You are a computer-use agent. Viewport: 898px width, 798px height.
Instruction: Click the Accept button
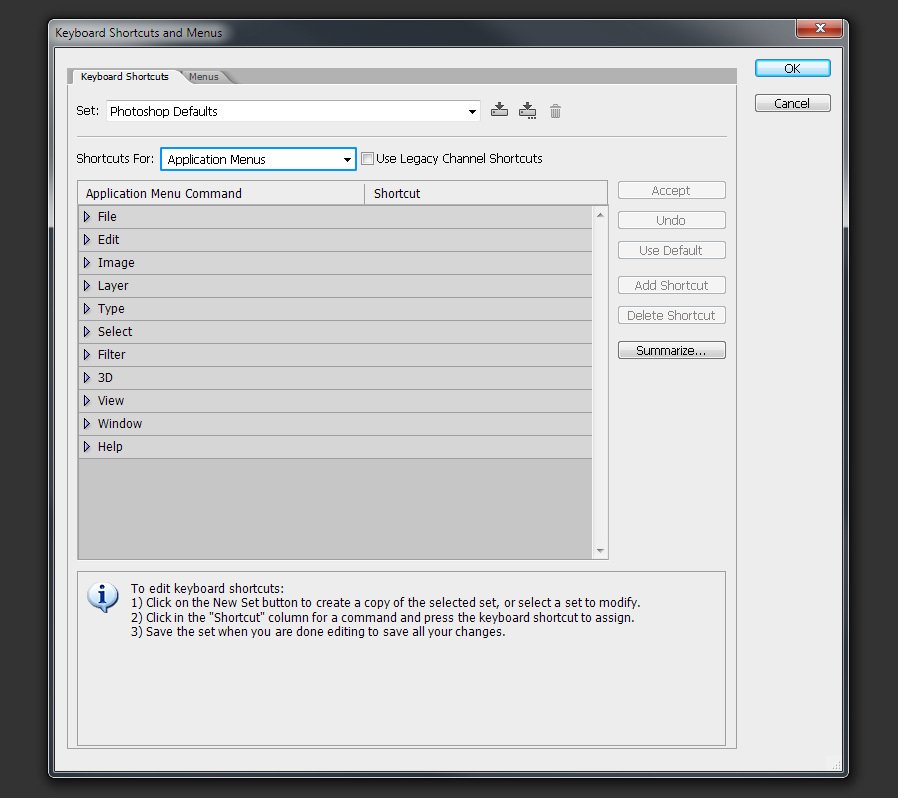[672, 190]
